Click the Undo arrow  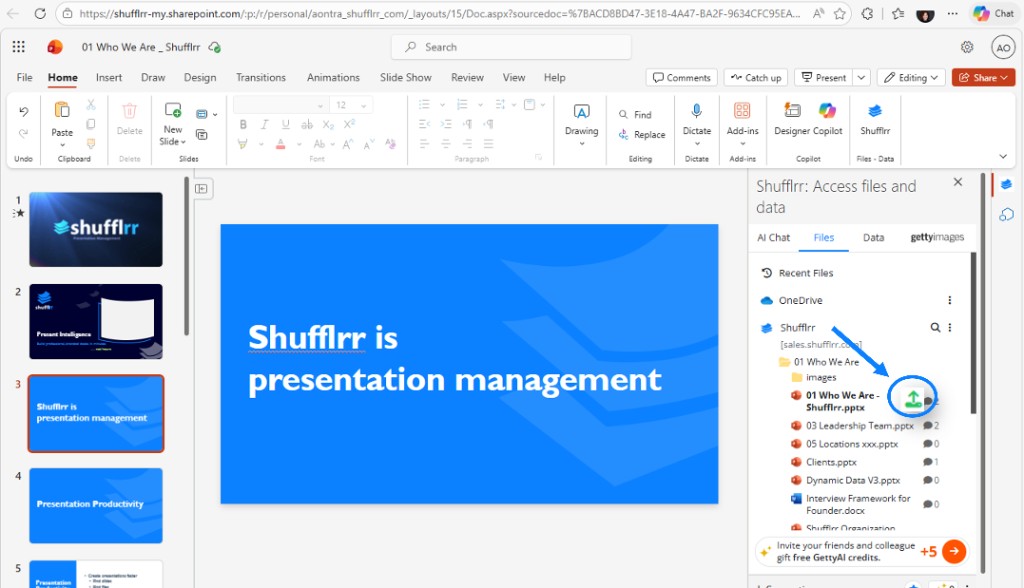pos(24,111)
